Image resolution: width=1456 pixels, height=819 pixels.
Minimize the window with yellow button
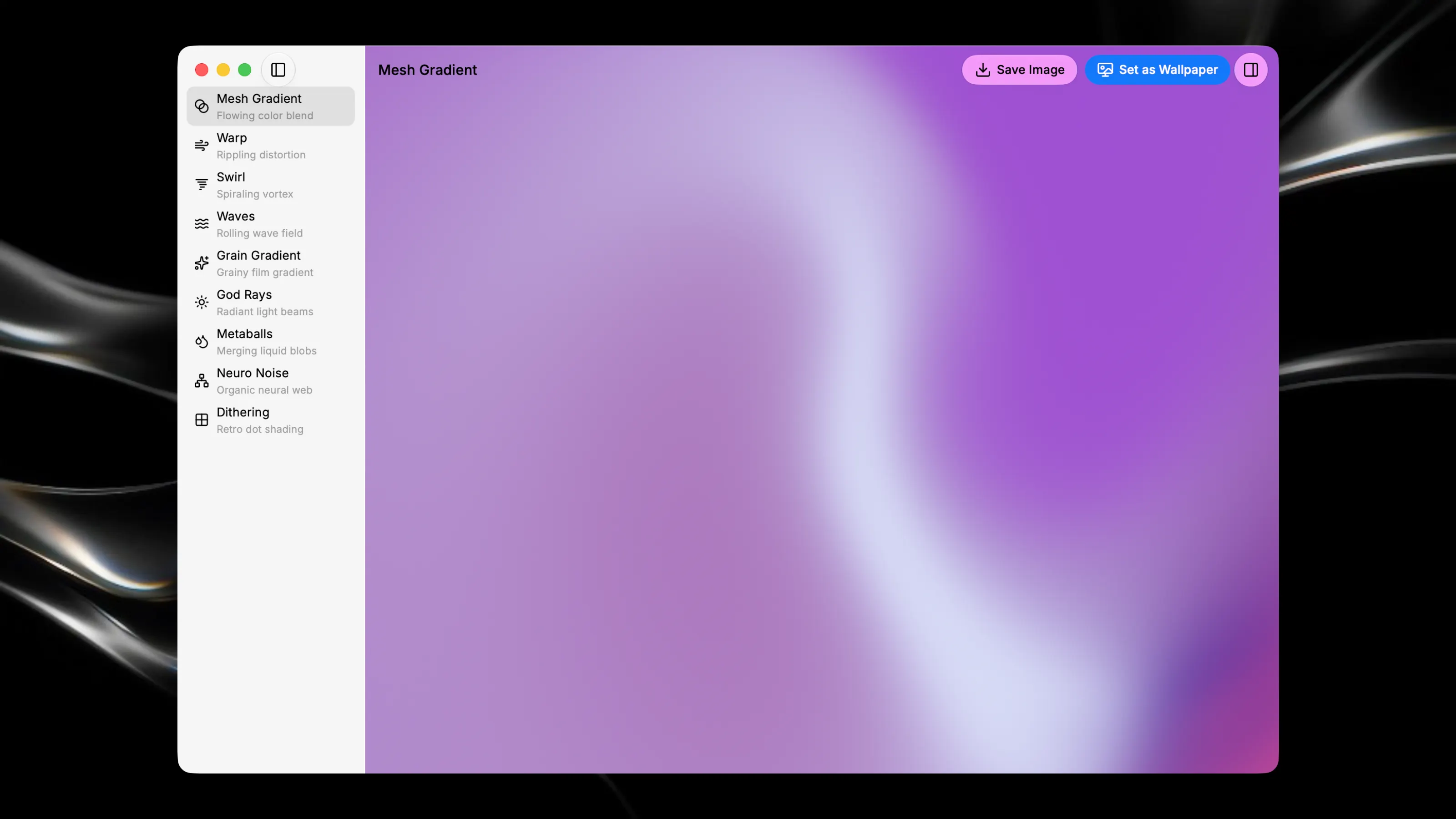coord(223,70)
